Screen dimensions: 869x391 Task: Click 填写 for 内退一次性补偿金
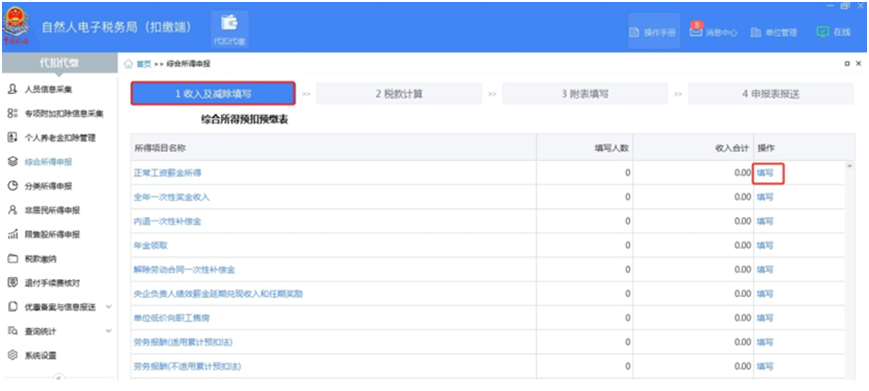(x=765, y=221)
